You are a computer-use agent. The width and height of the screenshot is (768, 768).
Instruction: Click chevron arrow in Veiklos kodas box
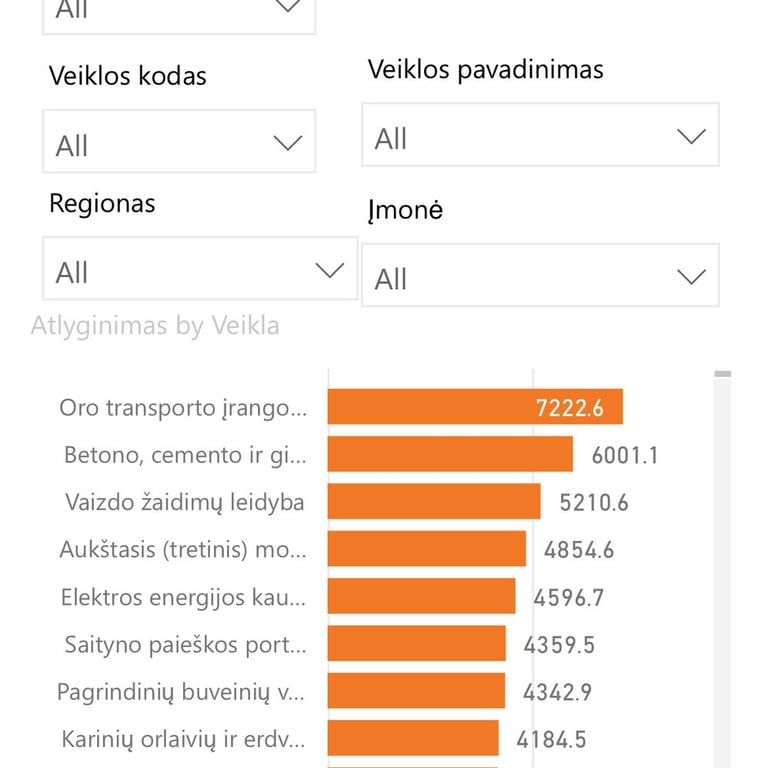pyautogui.click(x=288, y=143)
